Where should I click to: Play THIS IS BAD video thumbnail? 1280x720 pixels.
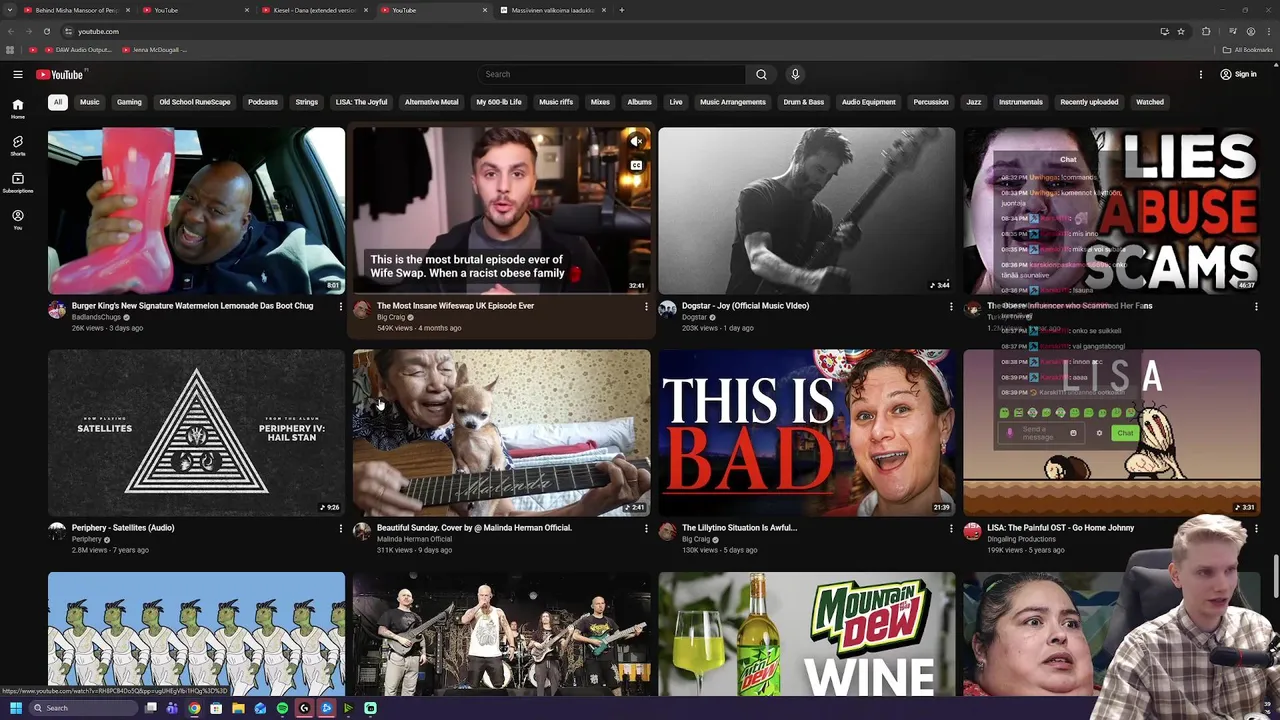[806, 432]
